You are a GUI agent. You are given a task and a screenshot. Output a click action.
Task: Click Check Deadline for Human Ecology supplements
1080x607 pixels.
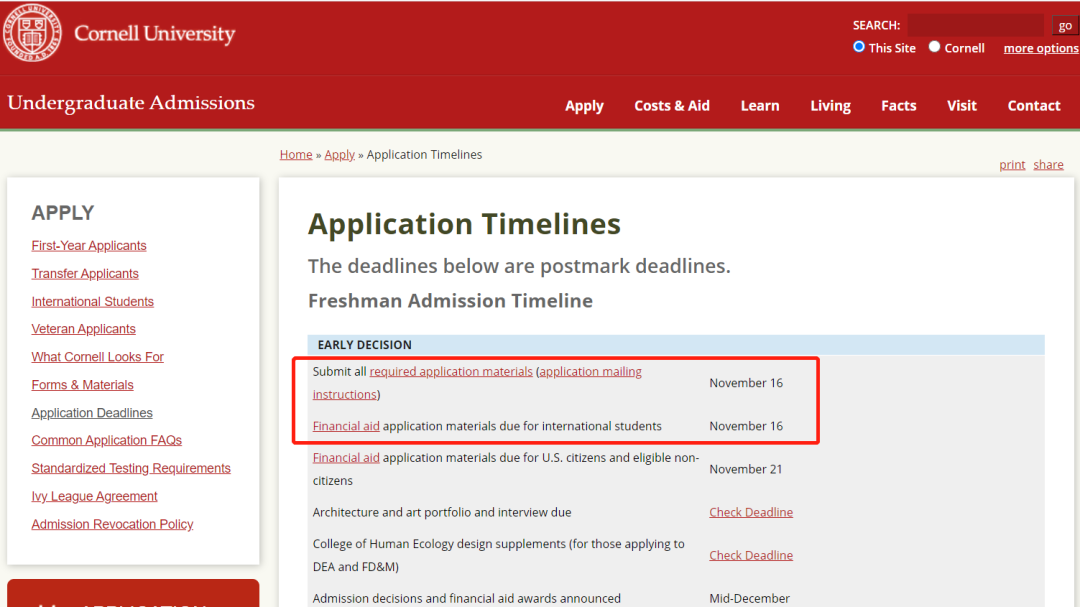pyautogui.click(x=751, y=555)
